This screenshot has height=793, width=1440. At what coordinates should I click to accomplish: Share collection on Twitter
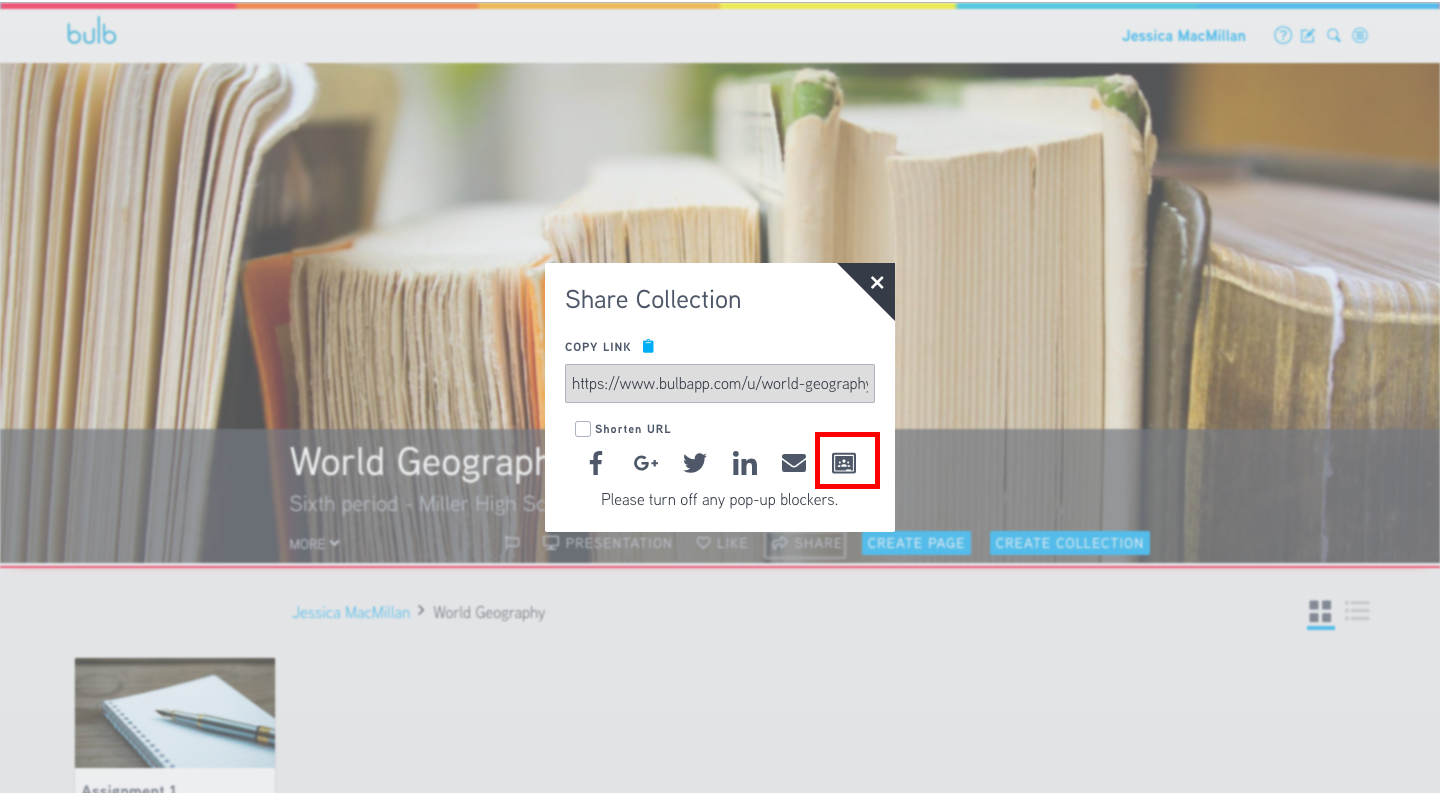(695, 463)
